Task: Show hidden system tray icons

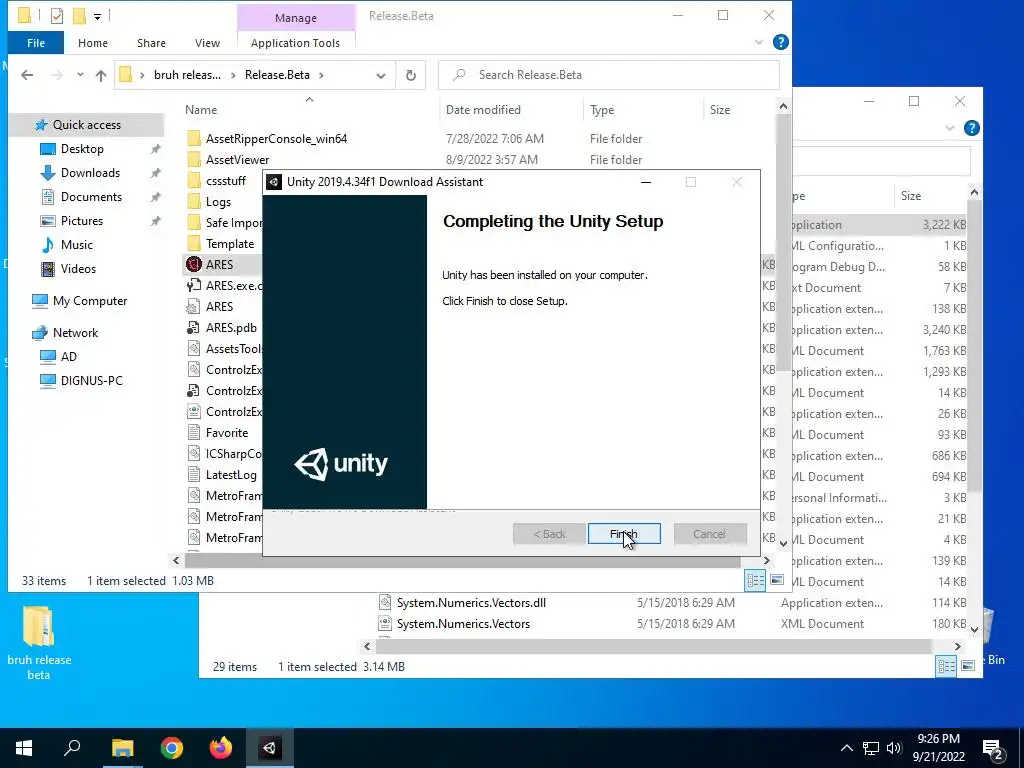Action: tap(846, 748)
